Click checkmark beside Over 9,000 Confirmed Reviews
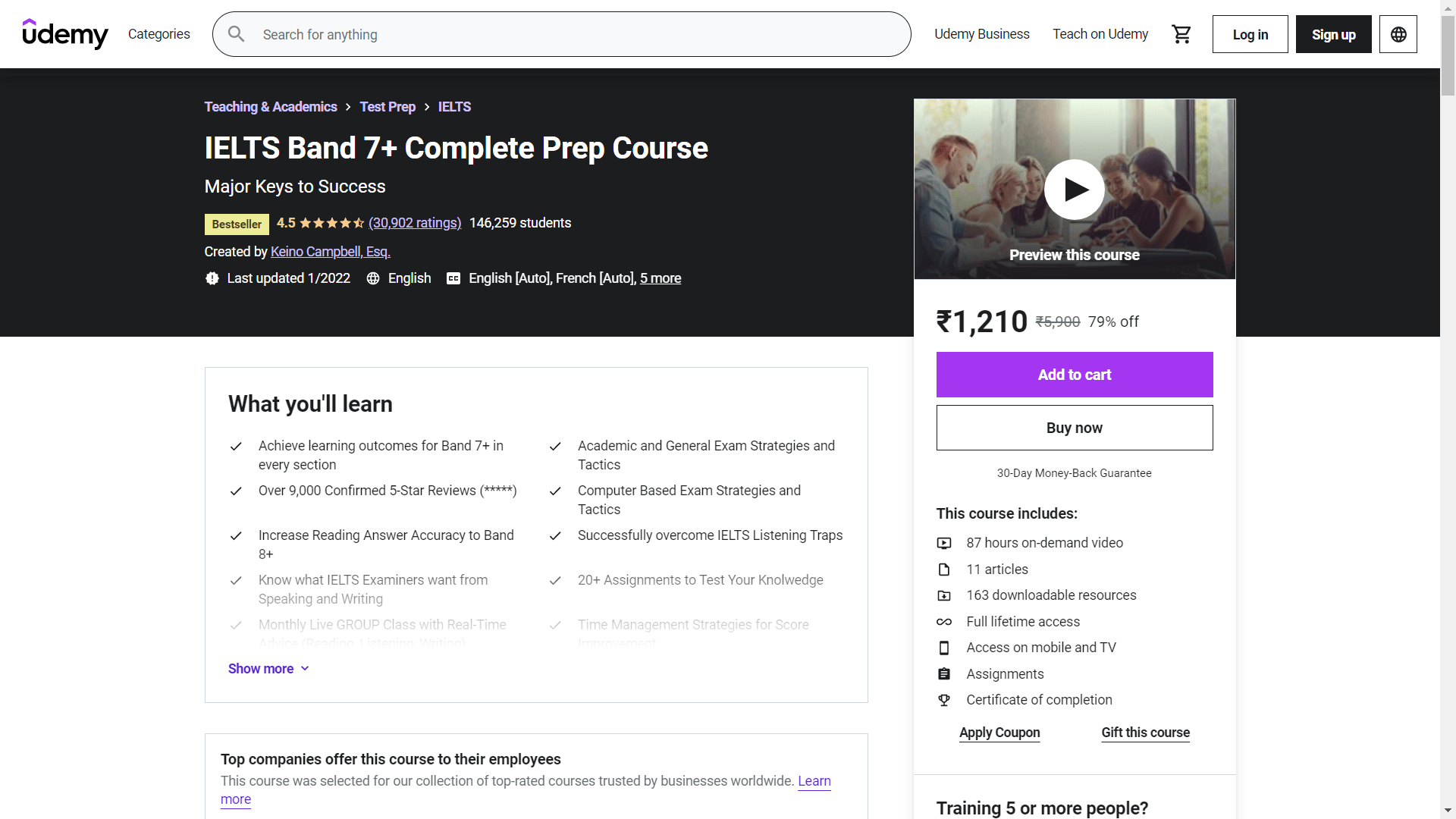 tap(236, 491)
